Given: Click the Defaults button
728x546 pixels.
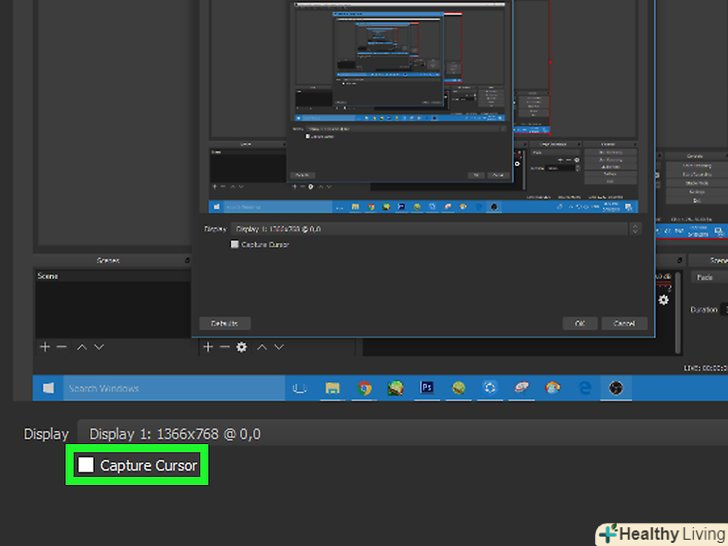Looking at the screenshot, I should (224, 323).
